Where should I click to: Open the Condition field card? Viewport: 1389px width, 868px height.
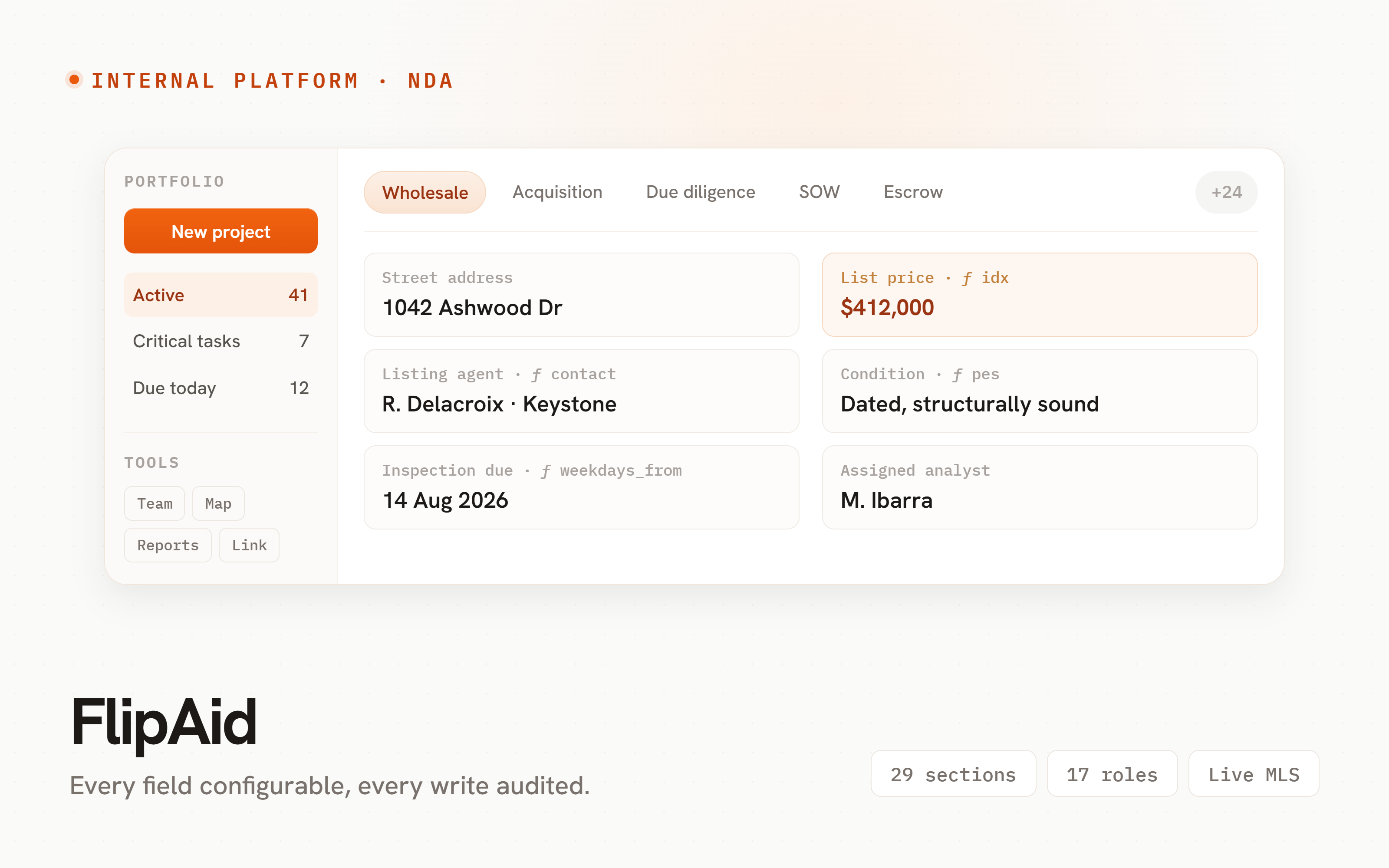click(x=1040, y=391)
